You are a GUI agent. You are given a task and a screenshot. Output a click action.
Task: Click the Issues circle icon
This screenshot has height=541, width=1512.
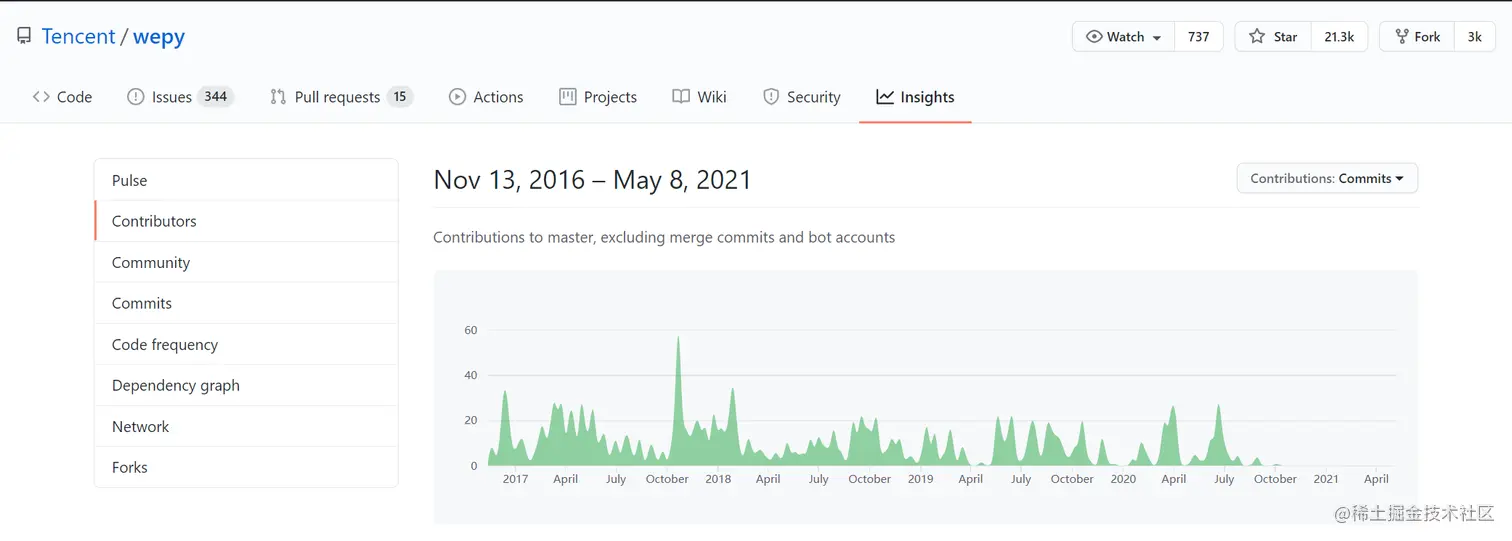136,97
